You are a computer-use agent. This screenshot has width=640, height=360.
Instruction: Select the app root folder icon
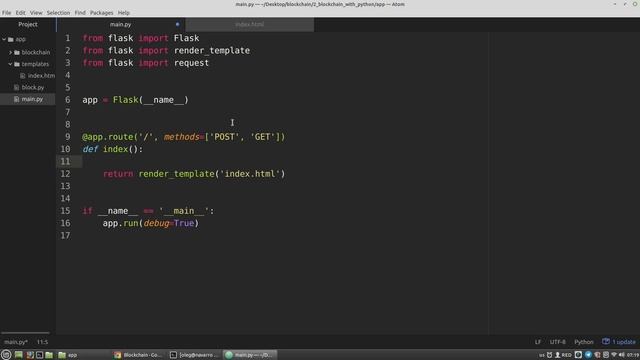pyautogui.click(x=11, y=39)
